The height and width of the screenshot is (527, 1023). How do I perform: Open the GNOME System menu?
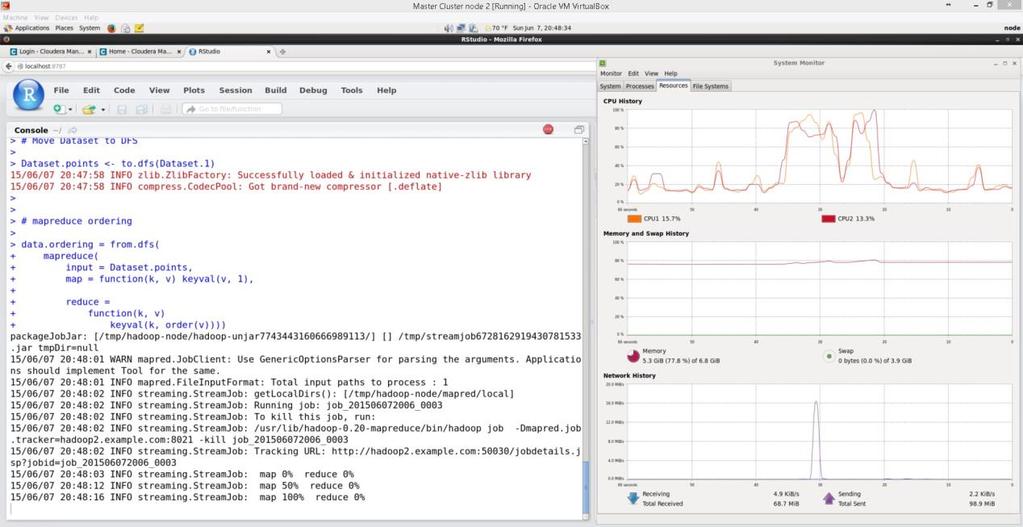[89, 28]
